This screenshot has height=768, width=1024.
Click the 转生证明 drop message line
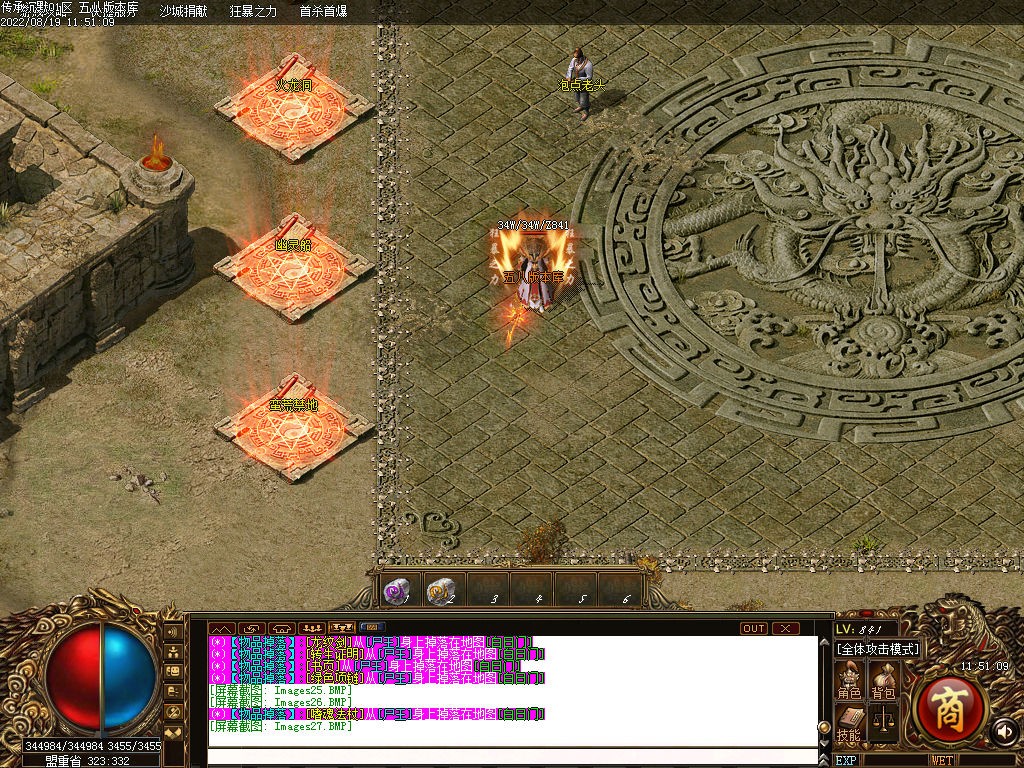coord(376,654)
